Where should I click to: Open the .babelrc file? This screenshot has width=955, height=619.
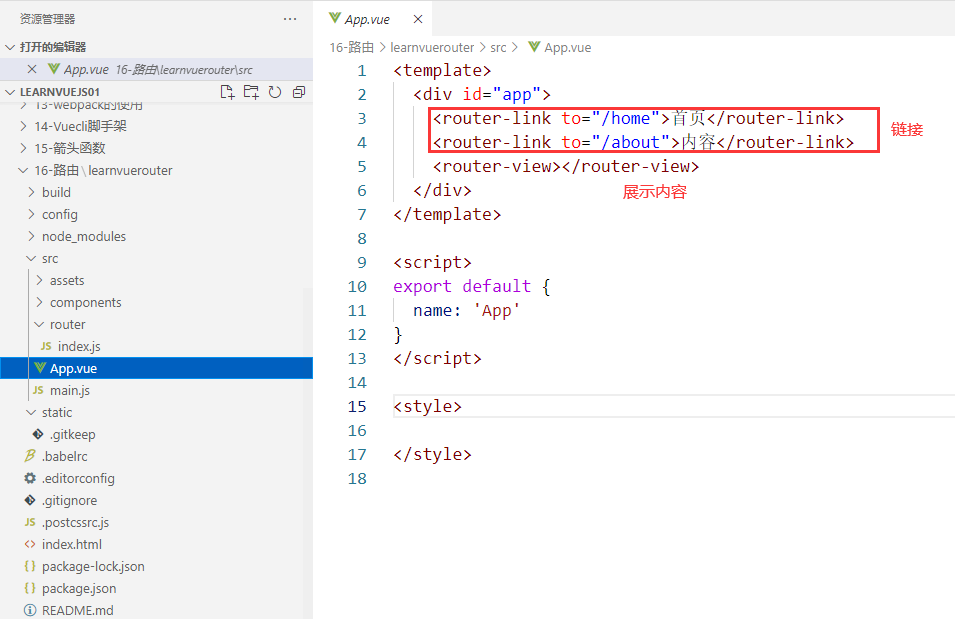click(157, 456)
